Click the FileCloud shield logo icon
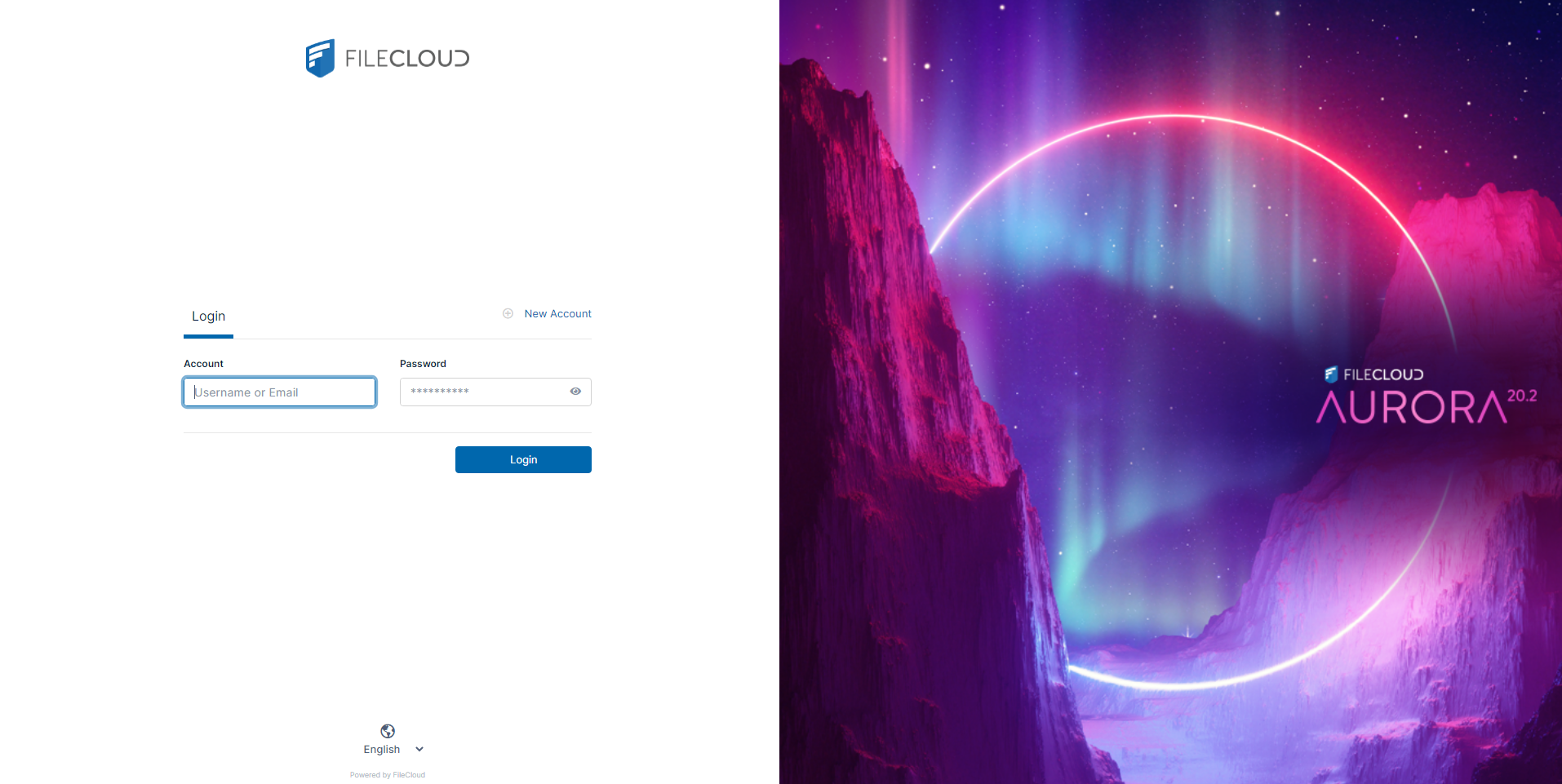The width and height of the screenshot is (1562, 784). [x=320, y=58]
